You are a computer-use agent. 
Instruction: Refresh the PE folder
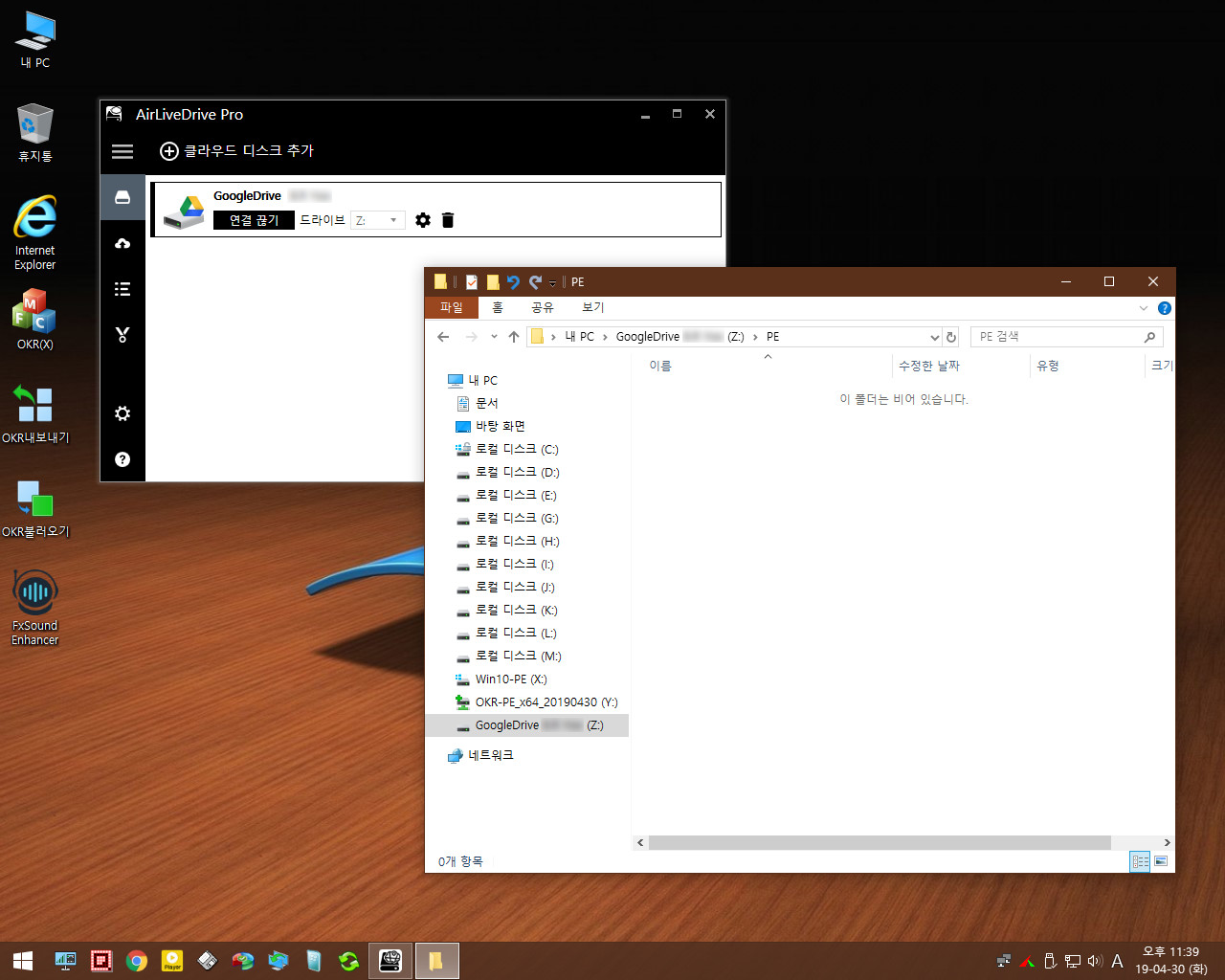[x=951, y=337]
